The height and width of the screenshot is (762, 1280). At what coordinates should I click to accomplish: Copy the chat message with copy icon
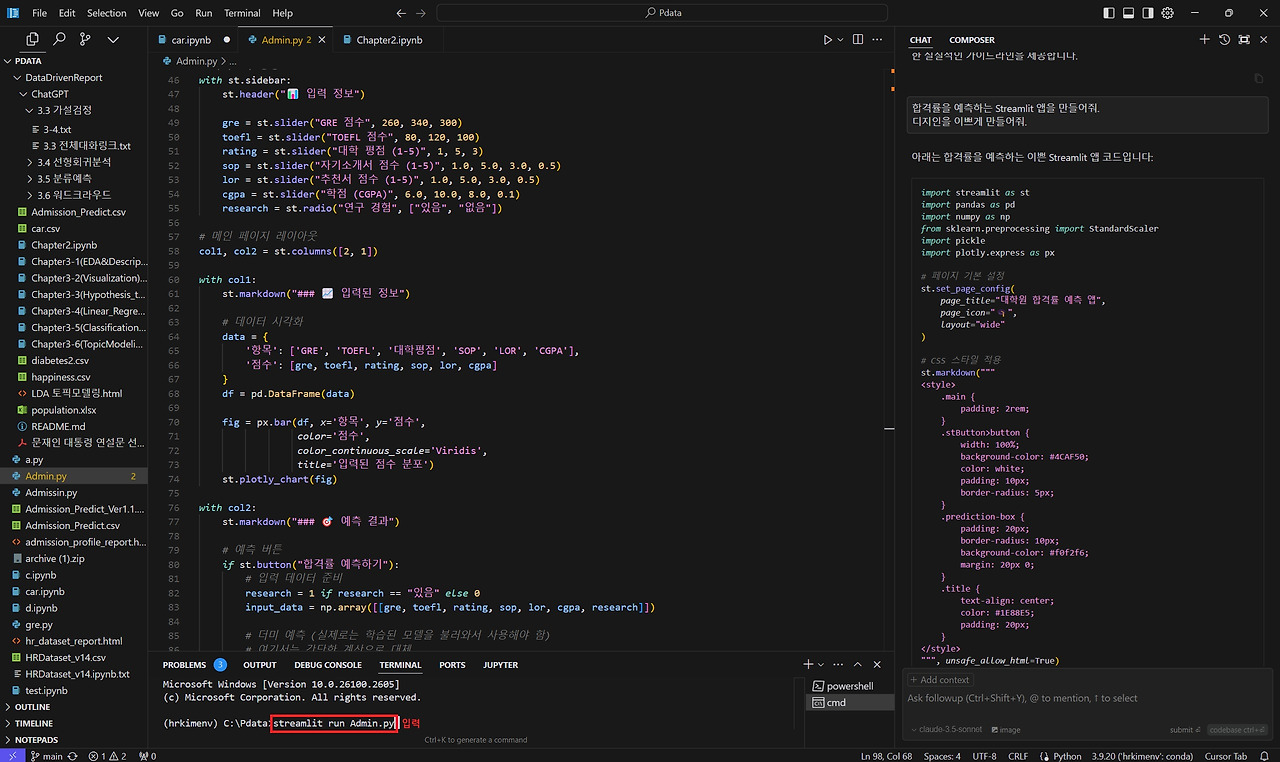[x=1258, y=78]
